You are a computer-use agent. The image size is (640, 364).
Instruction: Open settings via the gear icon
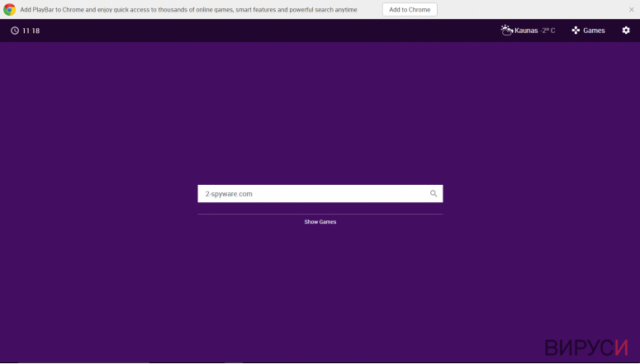626,30
